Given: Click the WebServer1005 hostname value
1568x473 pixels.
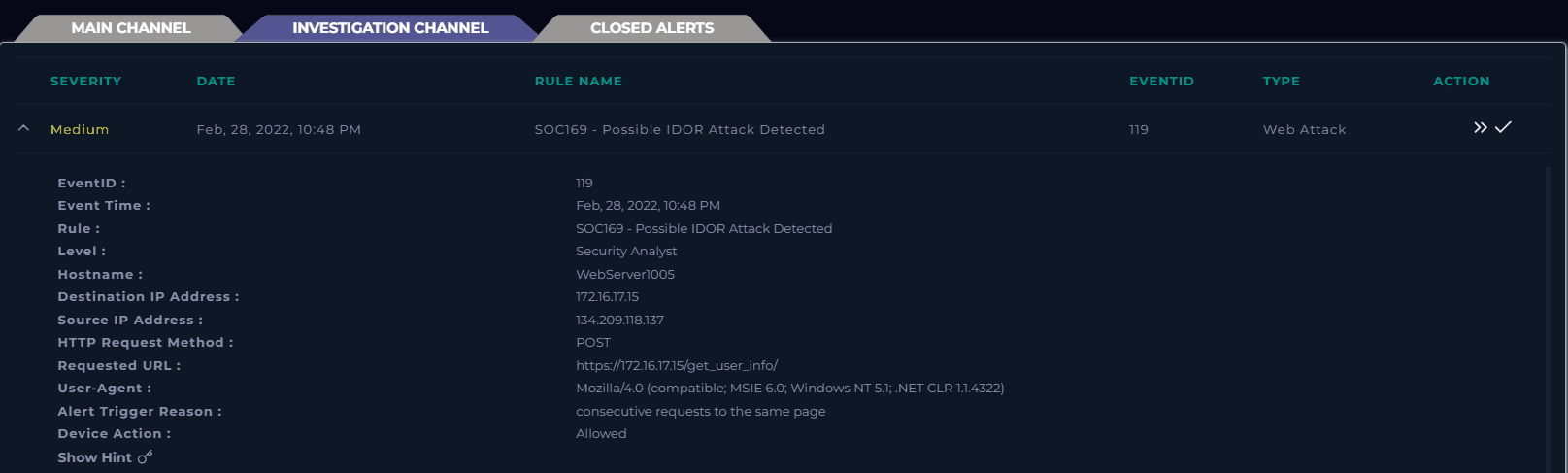Looking at the screenshot, I should click(x=624, y=275).
